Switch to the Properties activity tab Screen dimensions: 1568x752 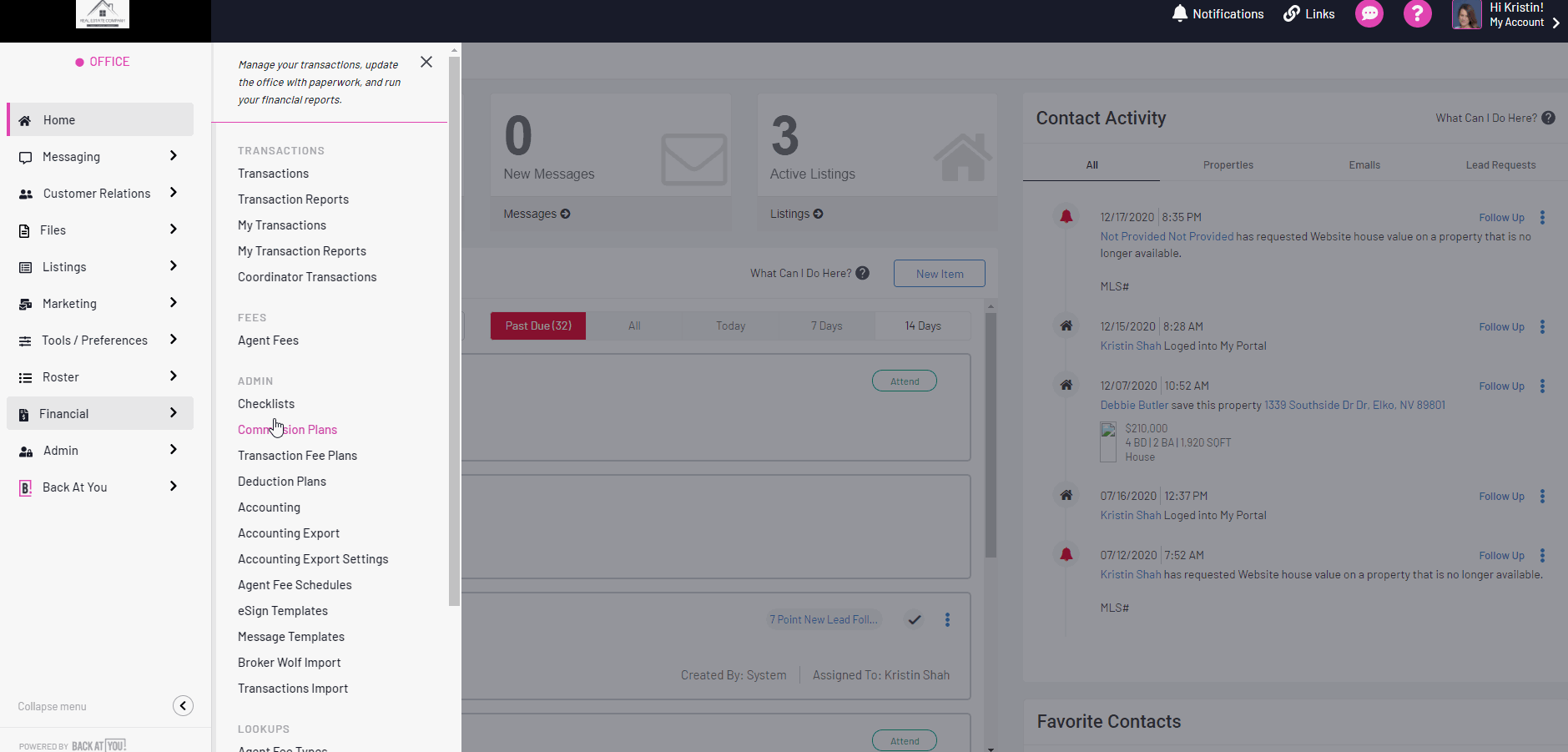click(x=1228, y=165)
